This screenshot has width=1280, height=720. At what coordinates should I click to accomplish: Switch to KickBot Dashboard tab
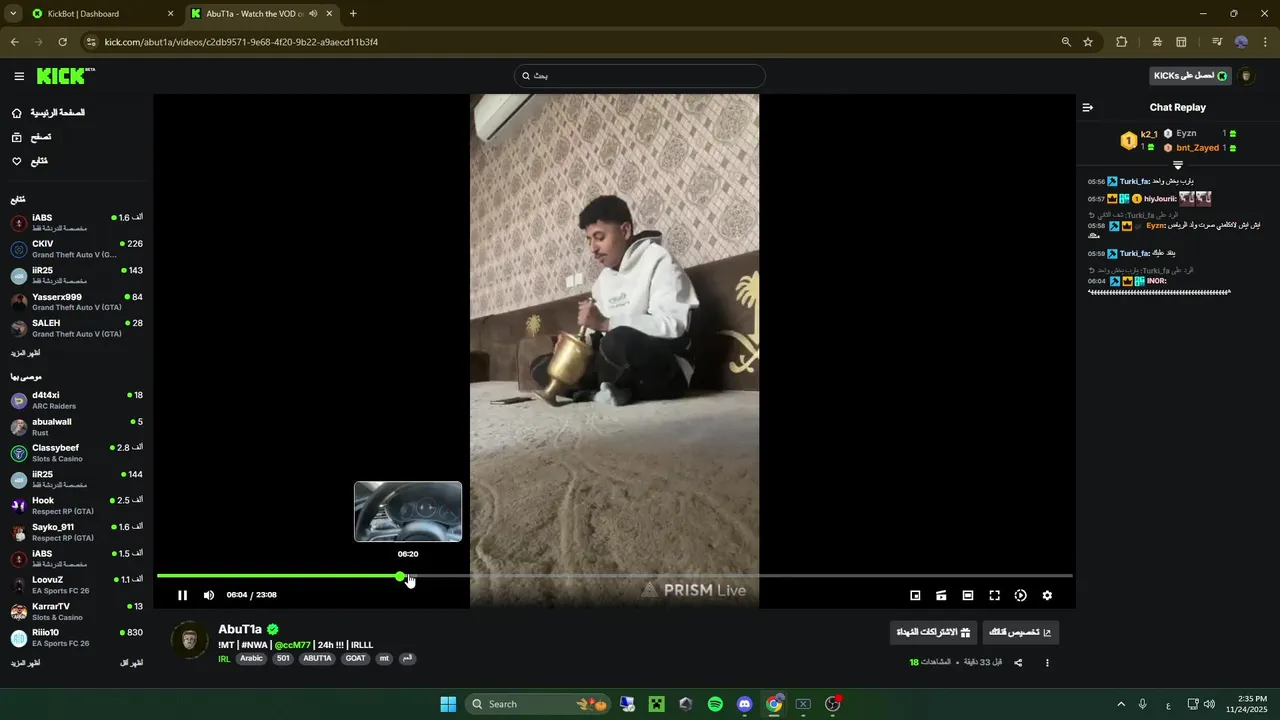(102, 14)
